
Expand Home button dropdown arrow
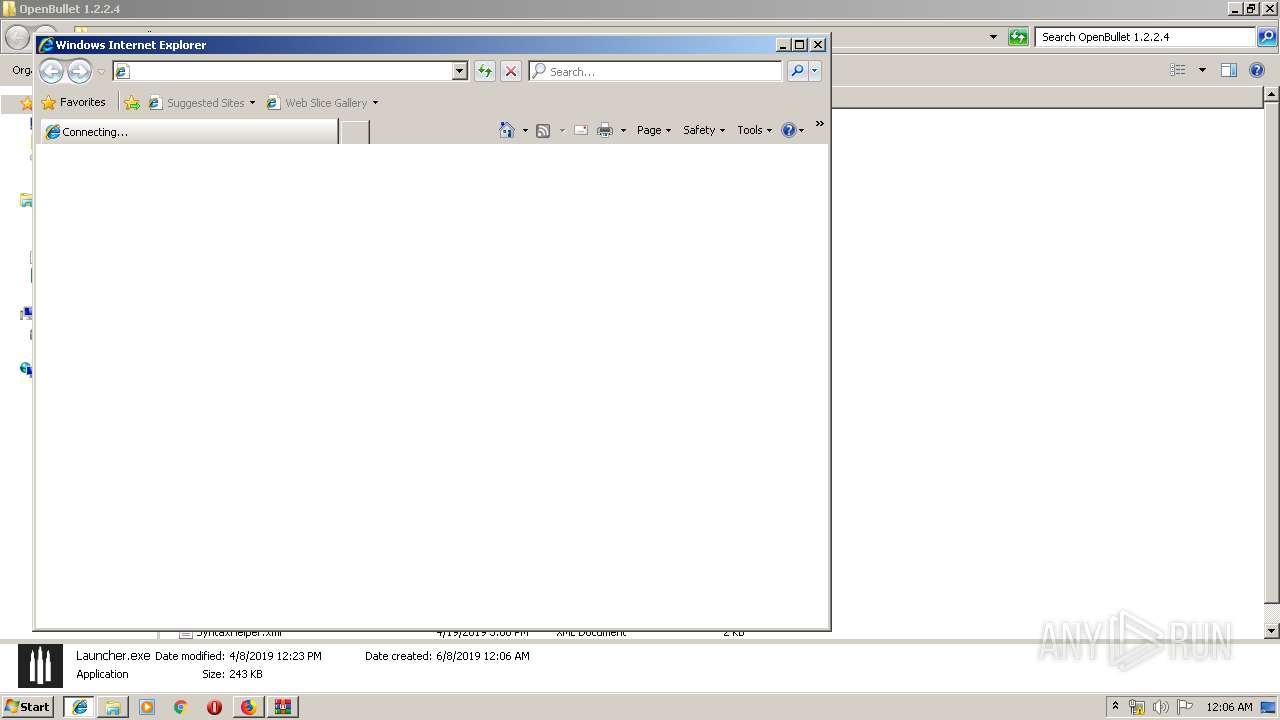pyautogui.click(x=525, y=130)
